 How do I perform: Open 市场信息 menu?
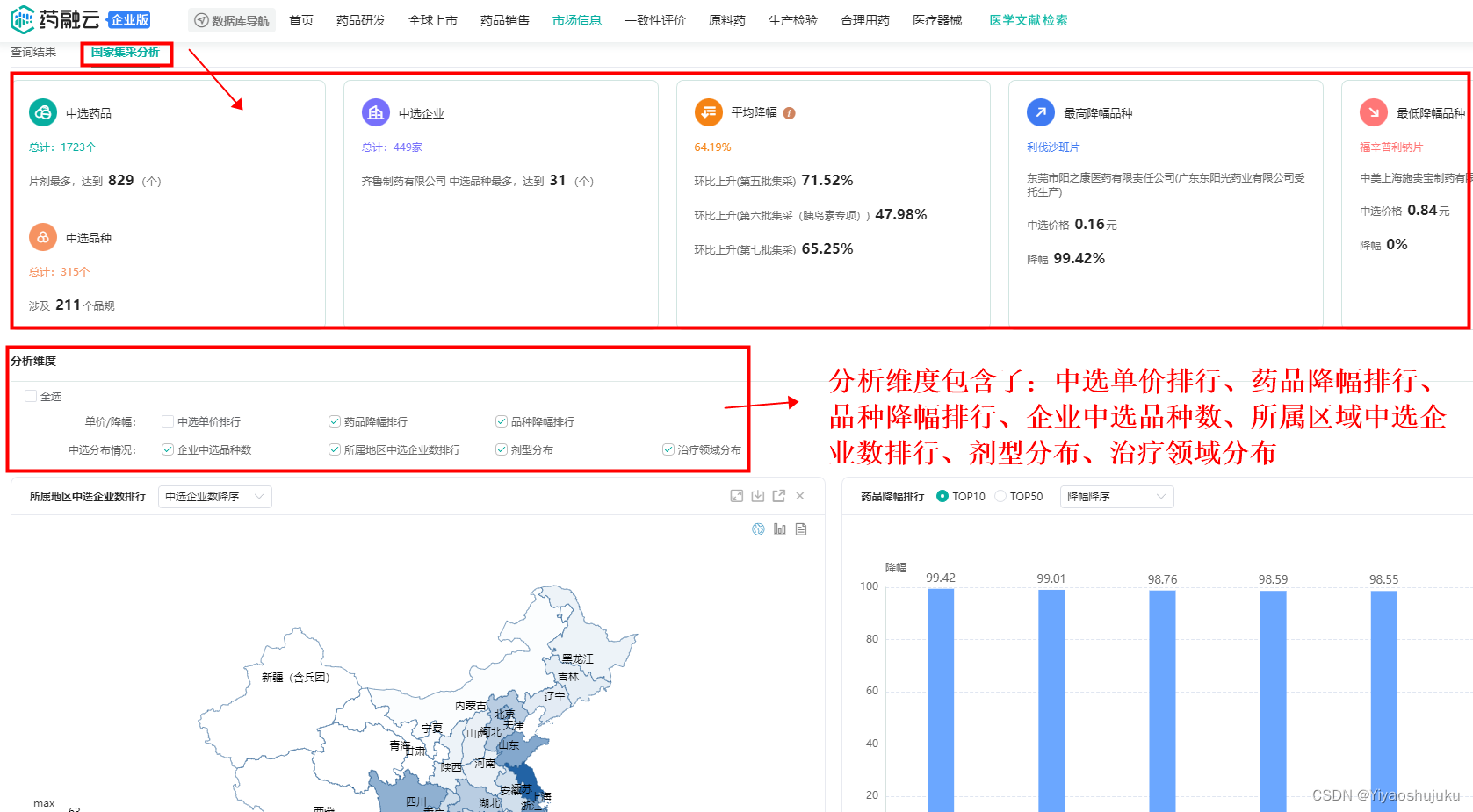click(x=577, y=20)
